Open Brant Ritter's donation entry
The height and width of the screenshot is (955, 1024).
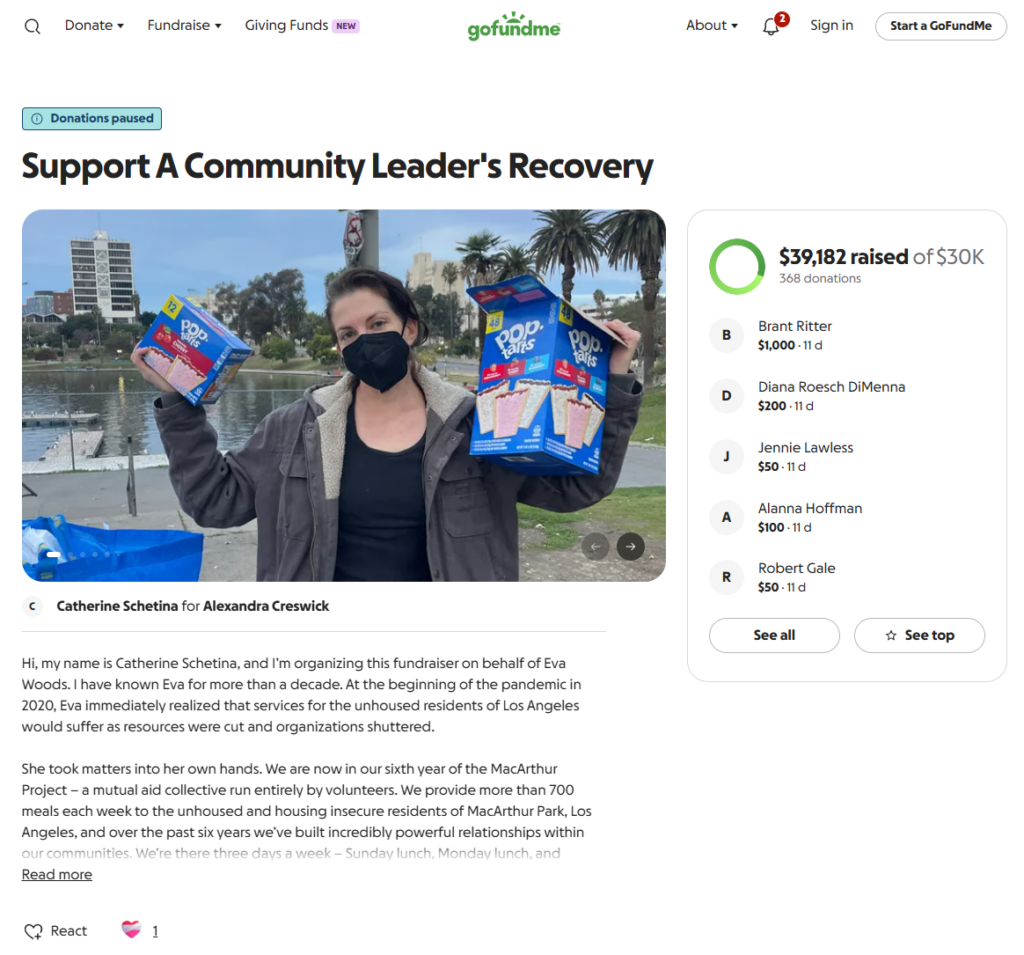click(x=846, y=335)
